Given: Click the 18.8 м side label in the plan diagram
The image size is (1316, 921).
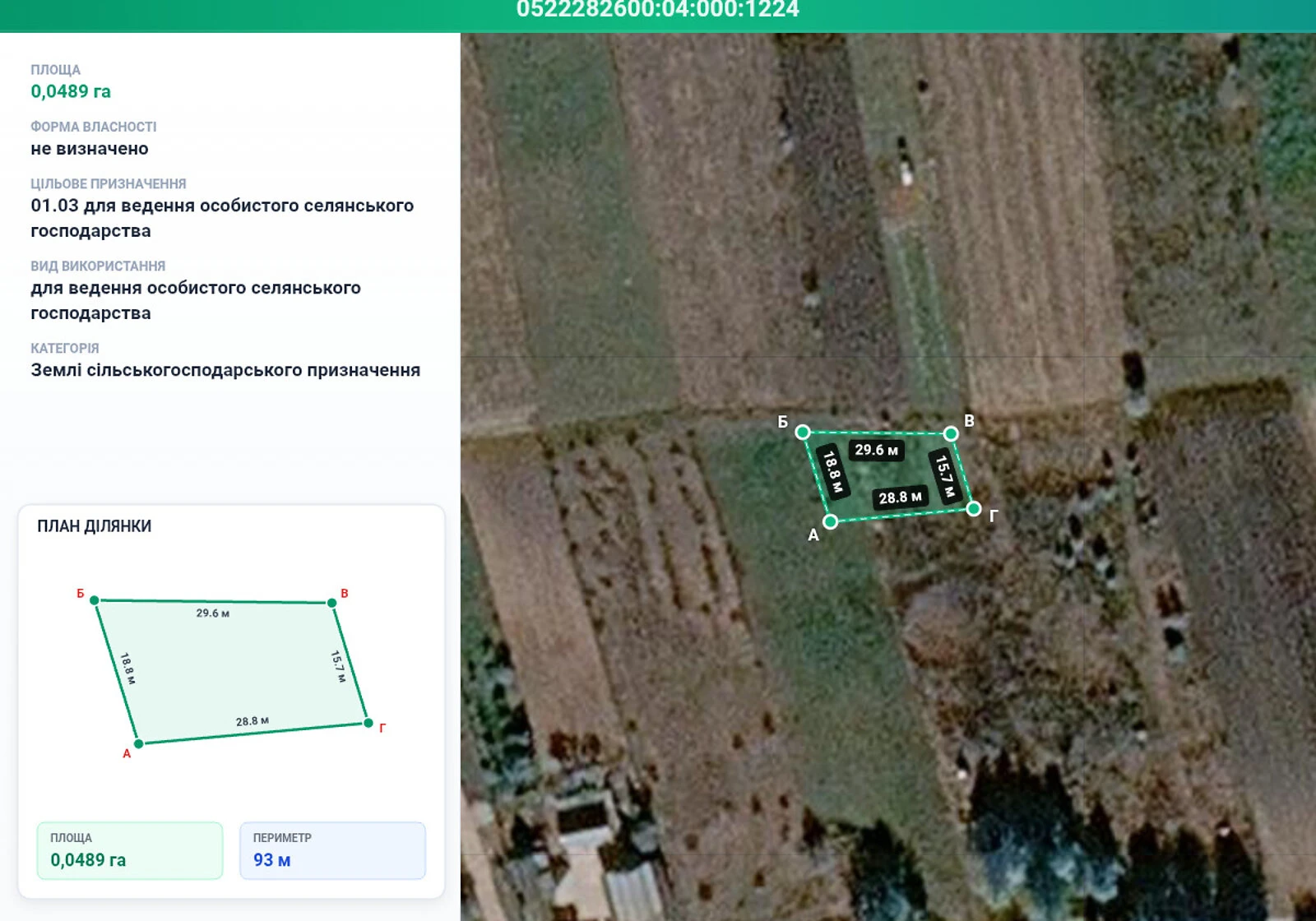Looking at the screenshot, I should click(x=127, y=669).
